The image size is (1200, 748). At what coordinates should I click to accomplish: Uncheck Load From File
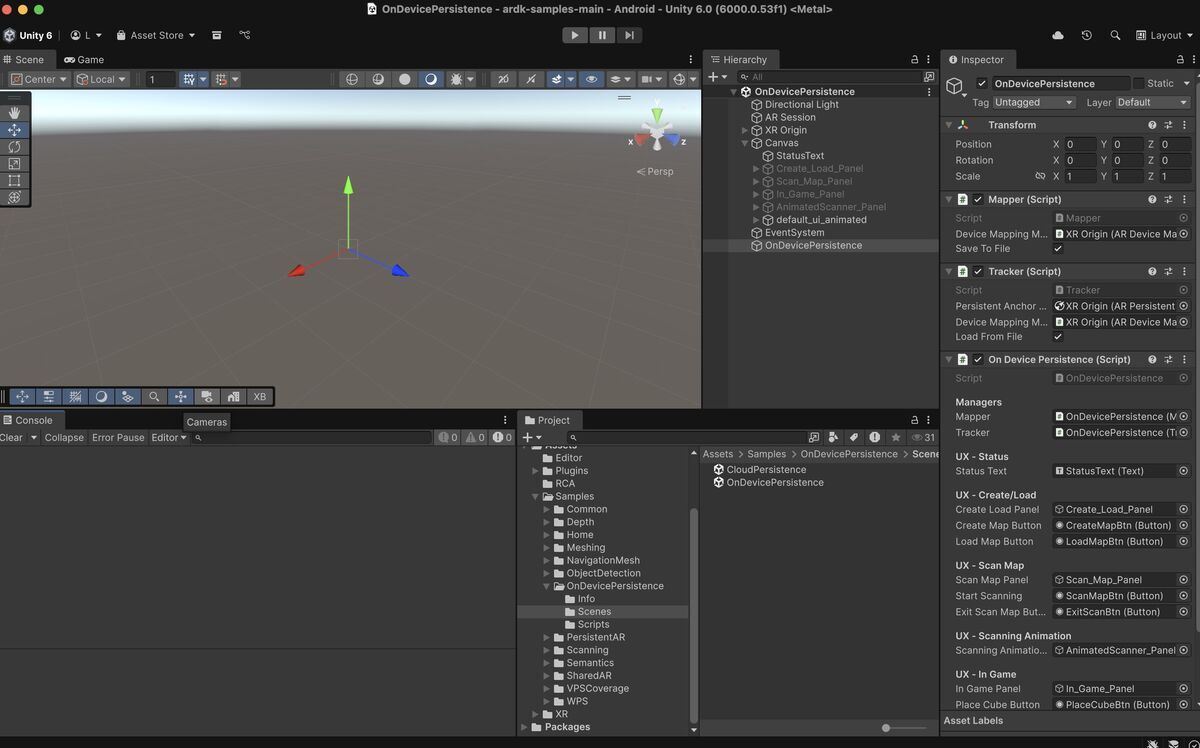pyautogui.click(x=1058, y=337)
